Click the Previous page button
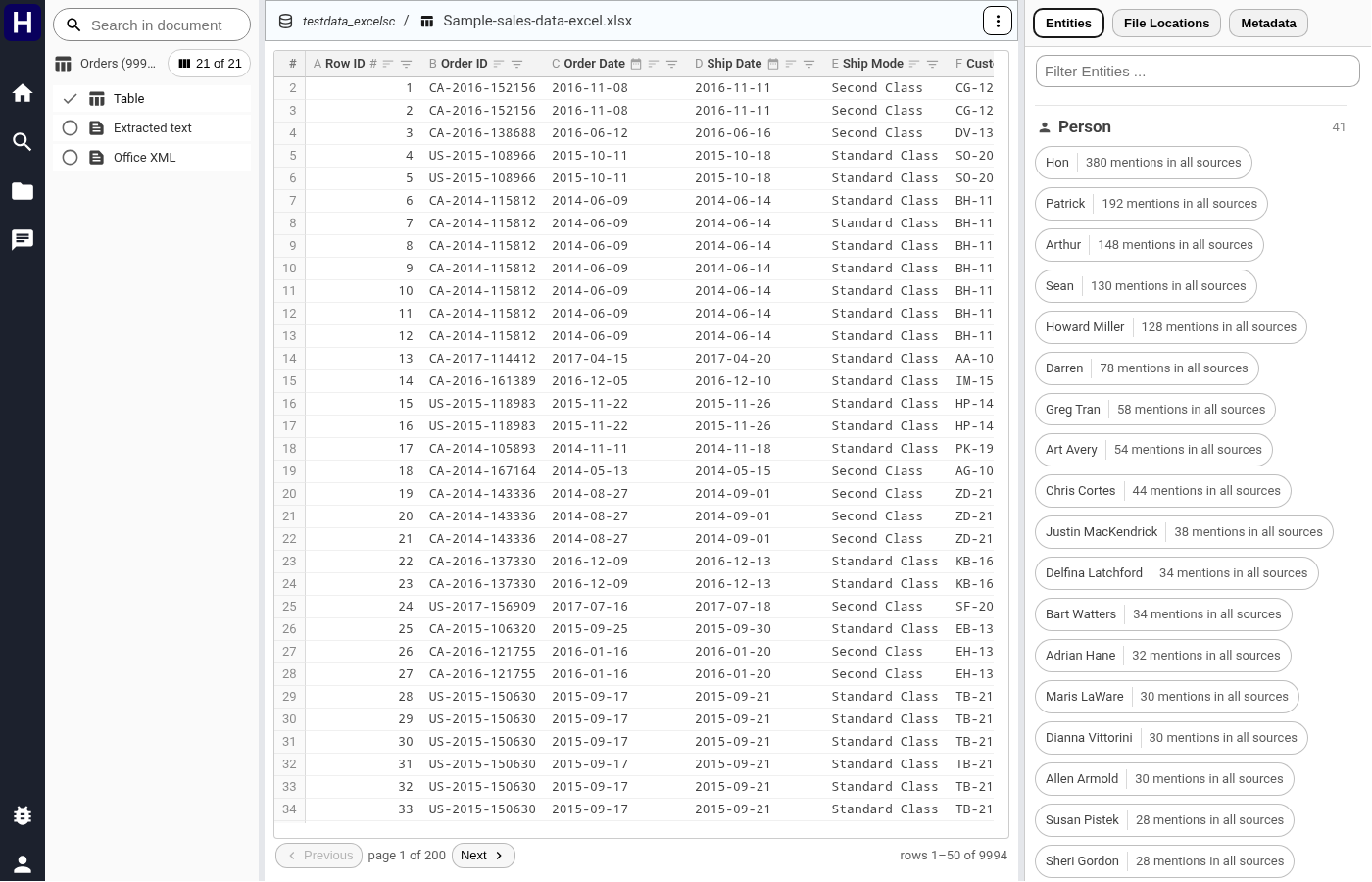 [319, 856]
